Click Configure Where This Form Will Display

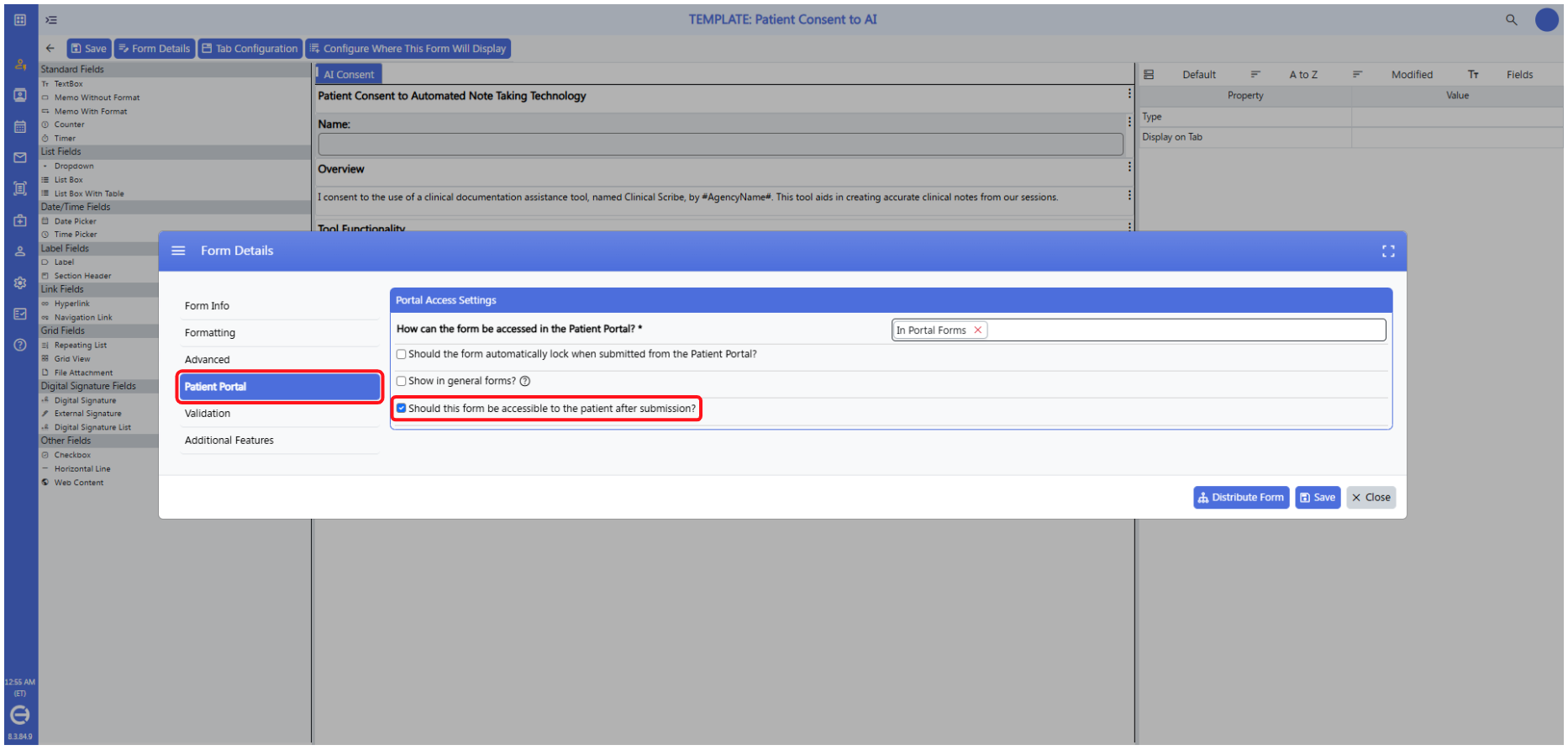pos(408,49)
